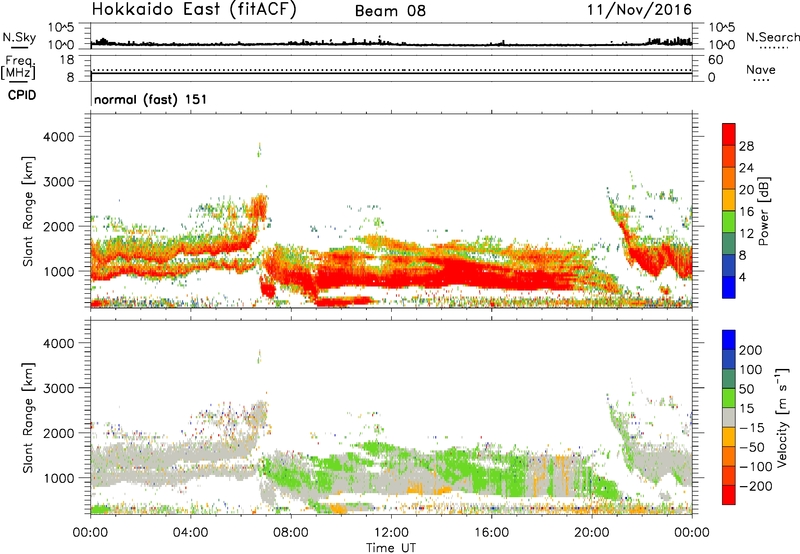This screenshot has width=800, height=554.
Task: Click the "20:00" time tick label
Action: [591, 533]
